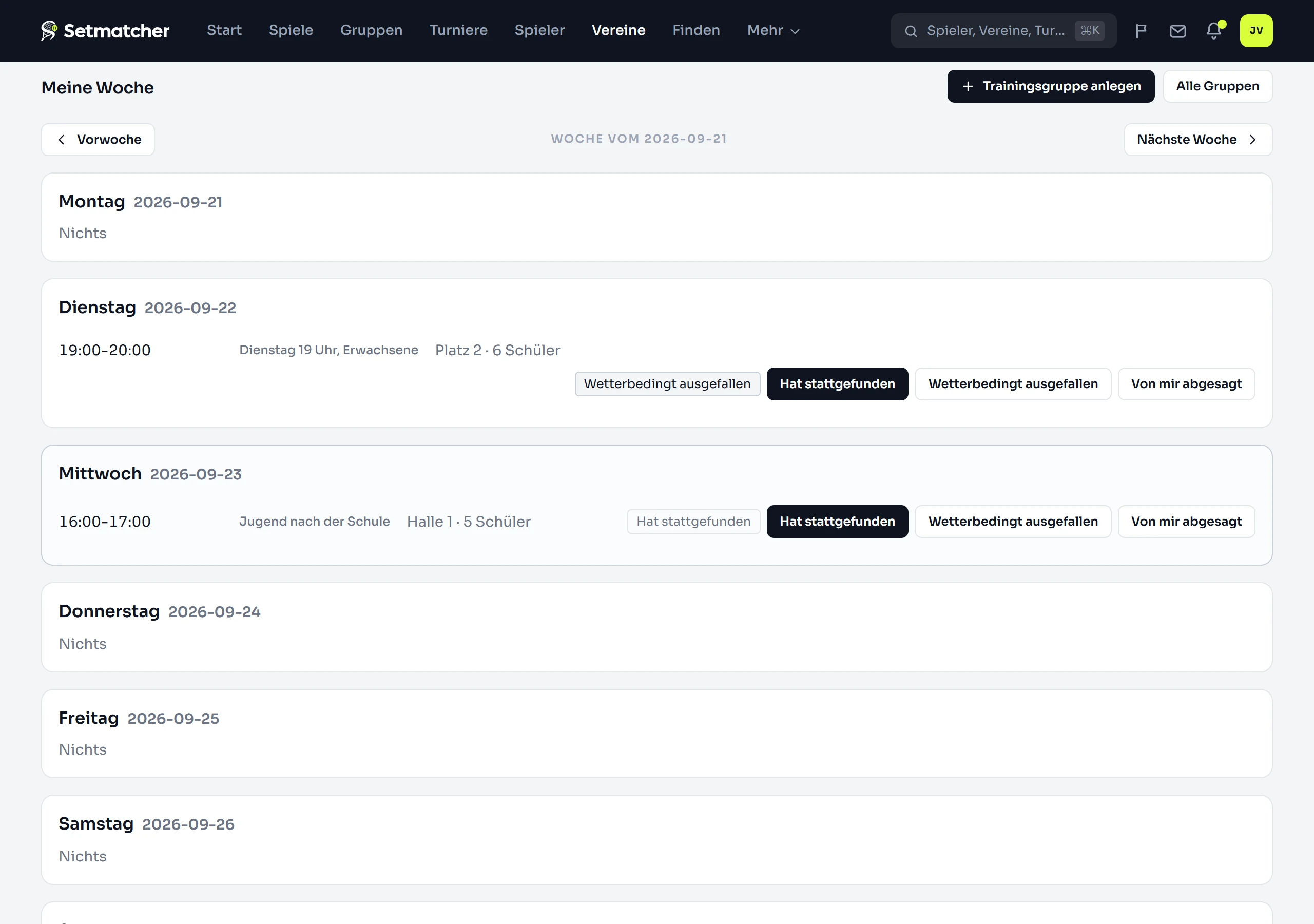This screenshot has width=1314, height=924.
Task: Click the Setmatcher logo
Action: [x=105, y=30]
